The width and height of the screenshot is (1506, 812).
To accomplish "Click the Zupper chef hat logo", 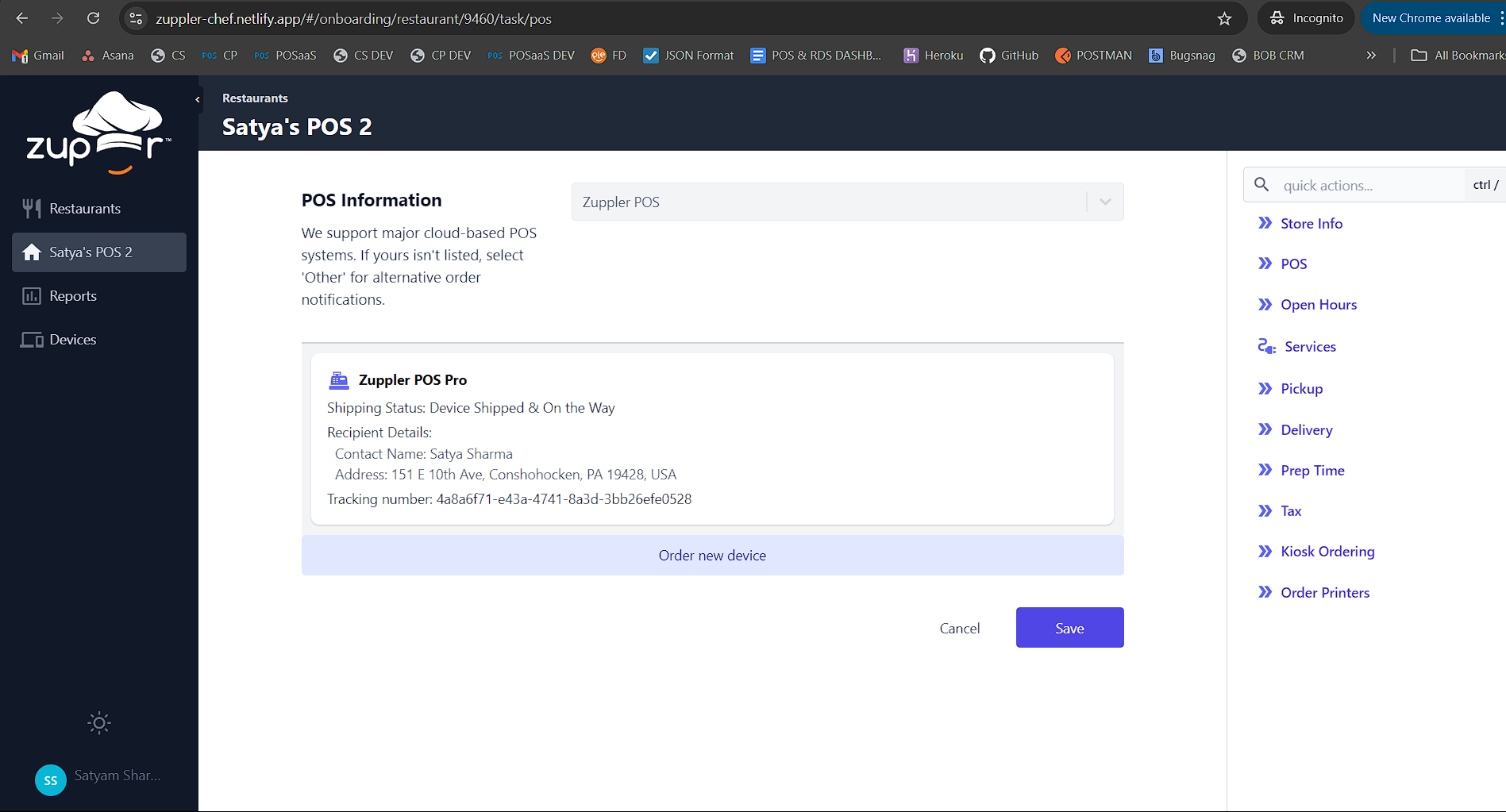I will (x=99, y=133).
